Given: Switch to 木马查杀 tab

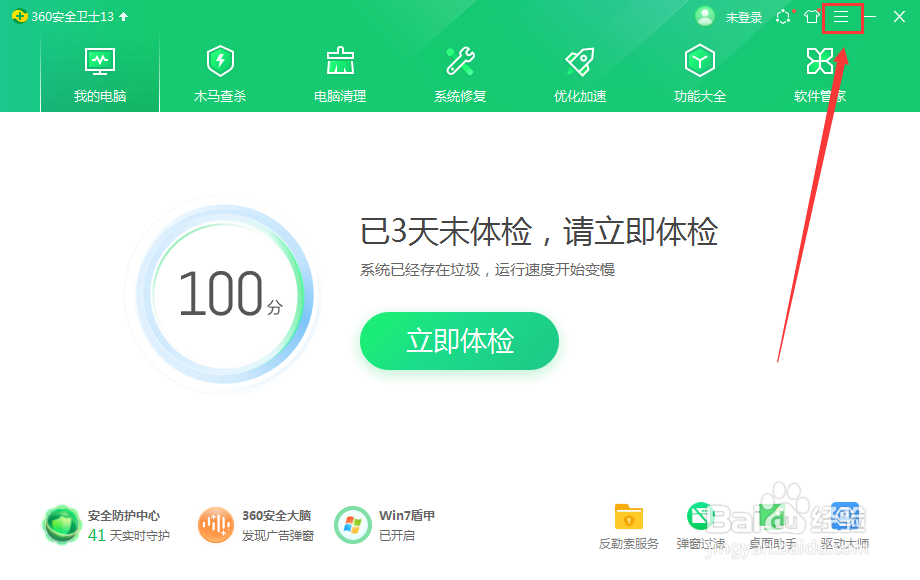Looking at the screenshot, I should 220,74.
